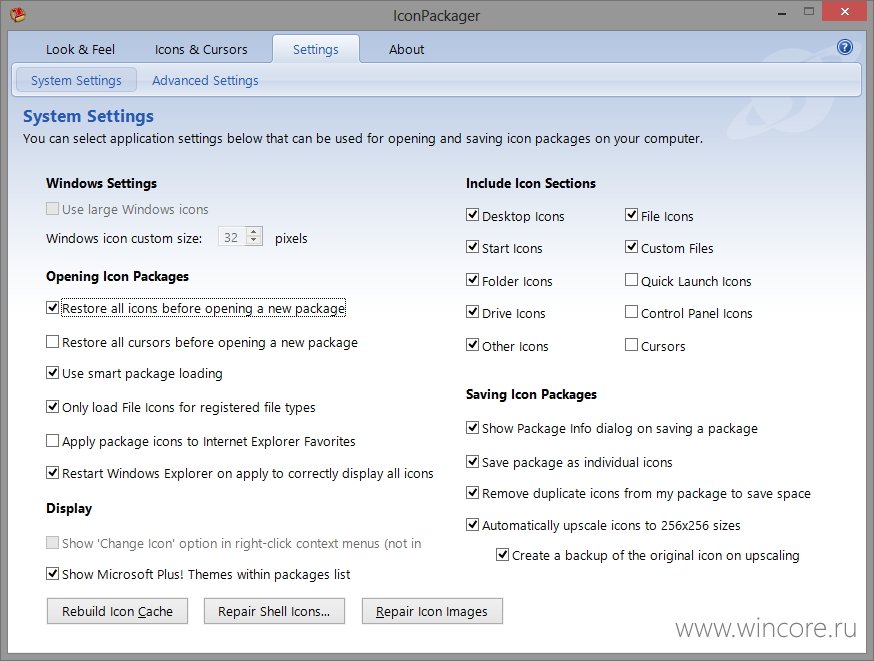The image size is (874, 661).
Task: Open the About tab
Action: point(406,50)
